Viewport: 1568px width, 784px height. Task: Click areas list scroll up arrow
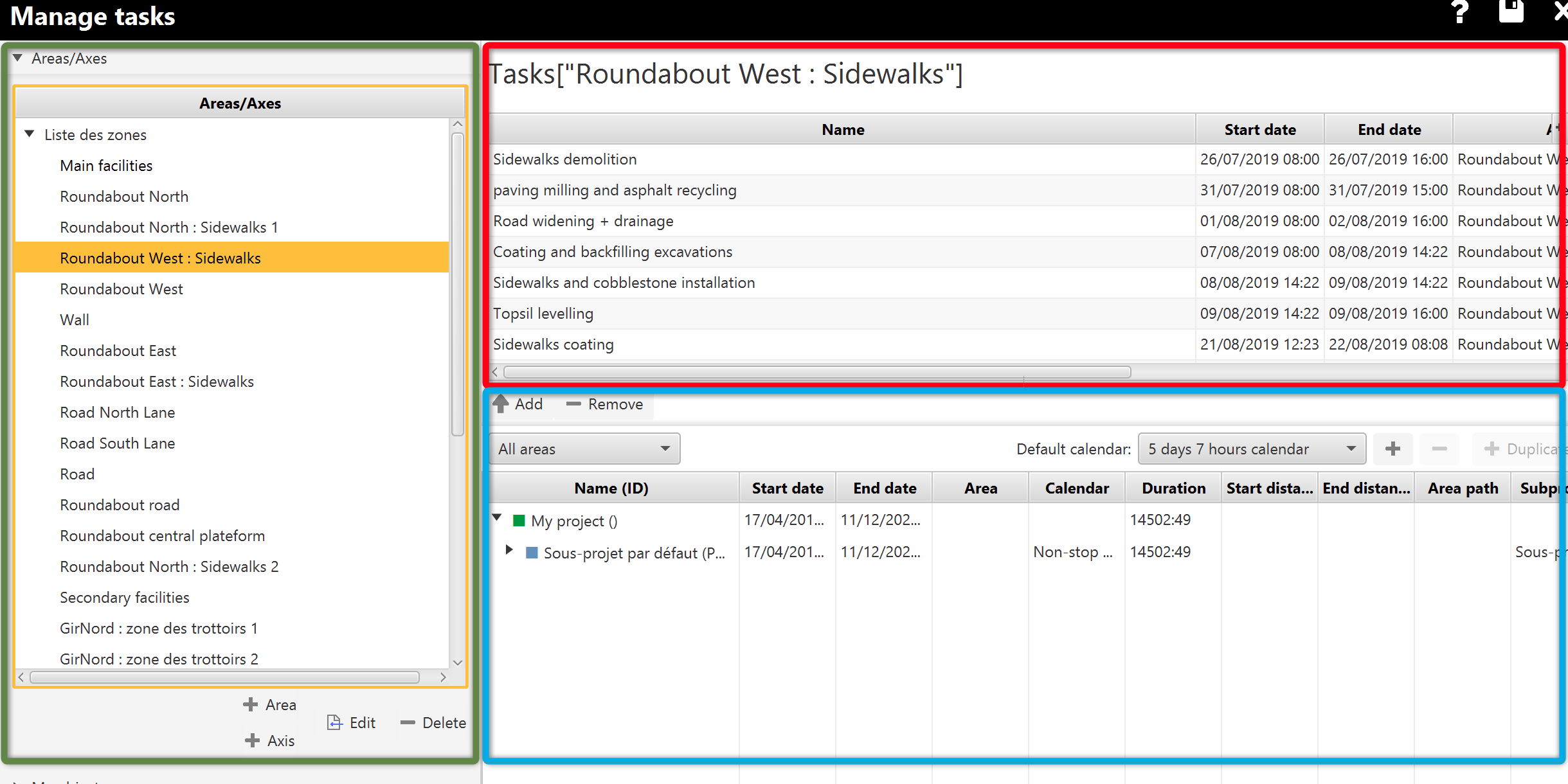coord(458,123)
